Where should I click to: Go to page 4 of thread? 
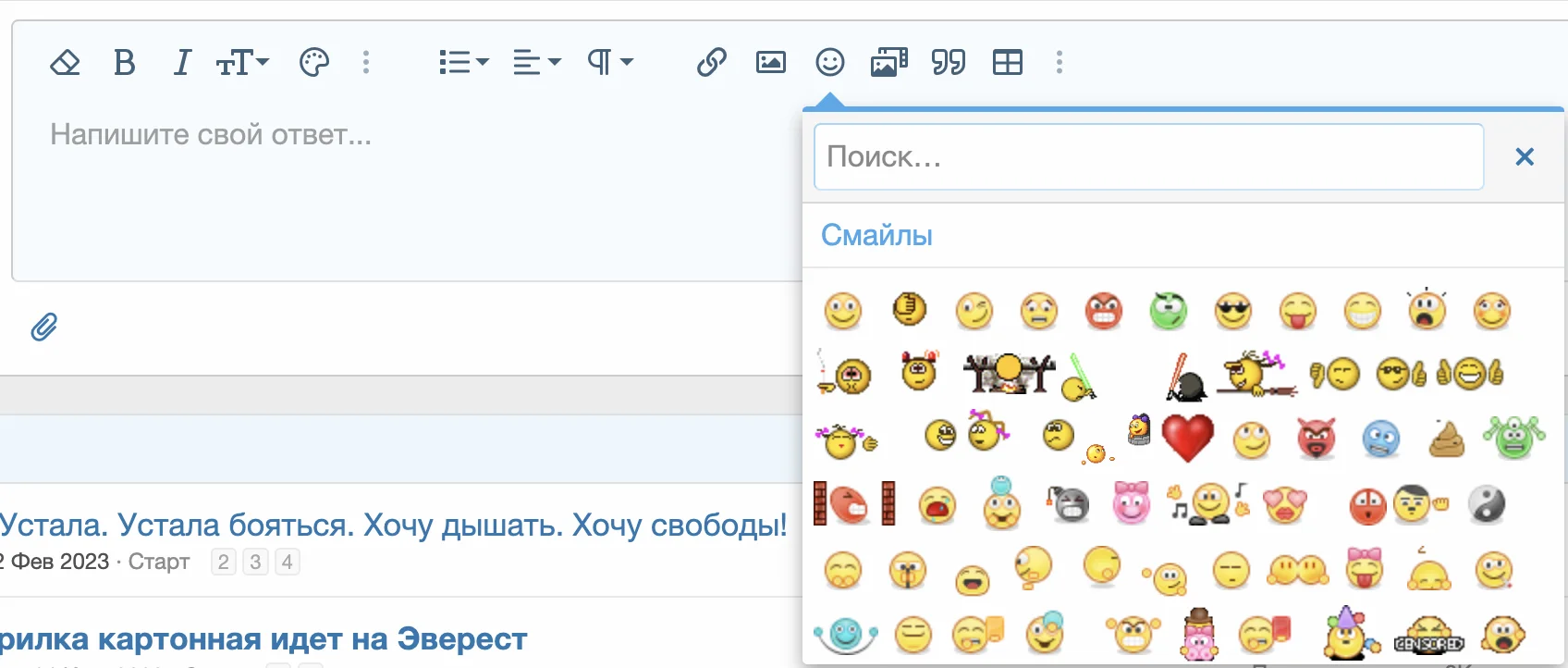point(288,562)
